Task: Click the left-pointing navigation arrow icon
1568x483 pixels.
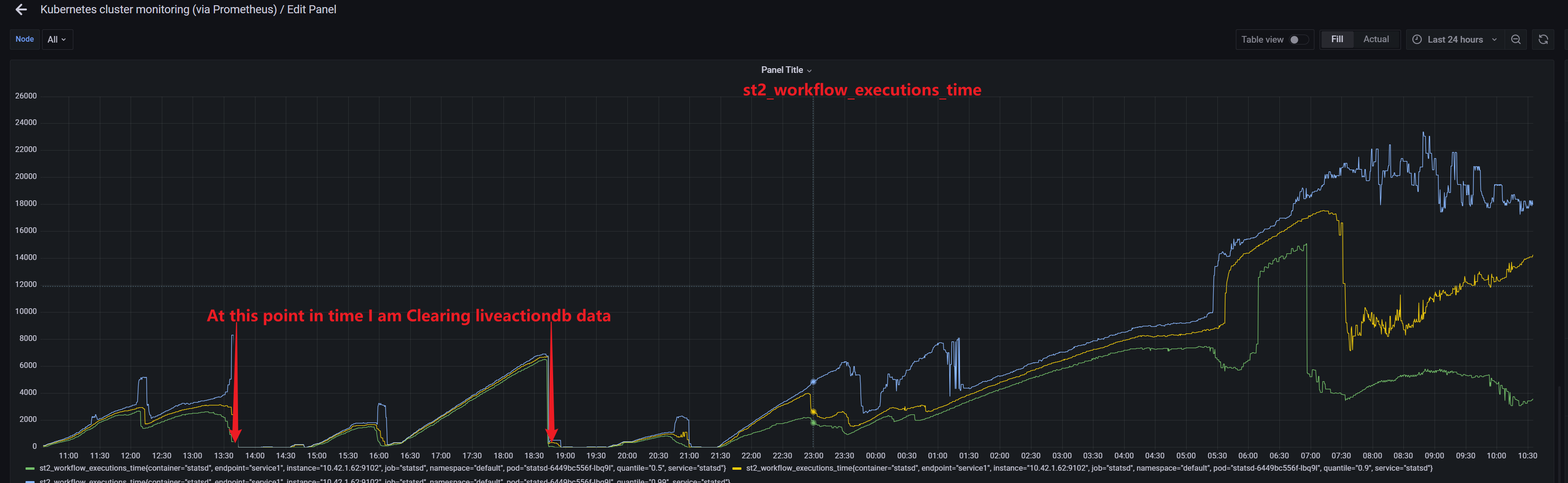Action: [x=21, y=9]
